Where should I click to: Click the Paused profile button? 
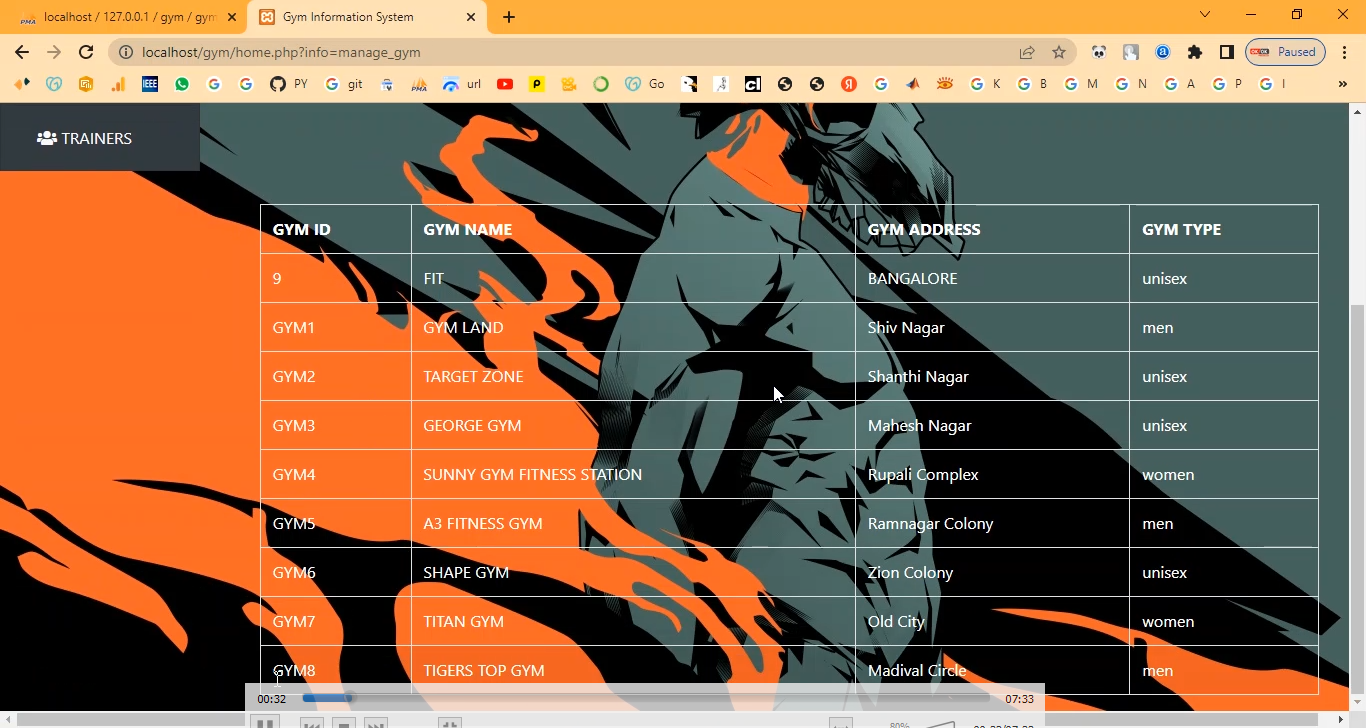[x=1285, y=52]
